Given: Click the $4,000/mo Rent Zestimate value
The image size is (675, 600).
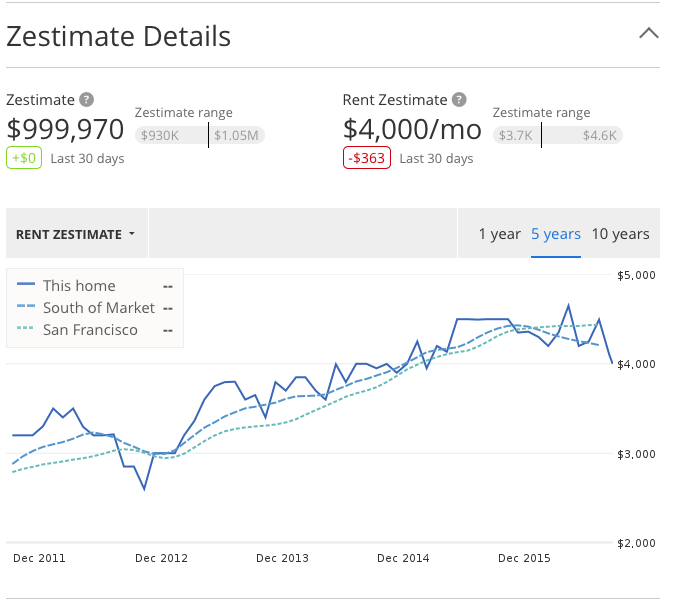Looking at the screenshot, I should click(x=412, y=129).
